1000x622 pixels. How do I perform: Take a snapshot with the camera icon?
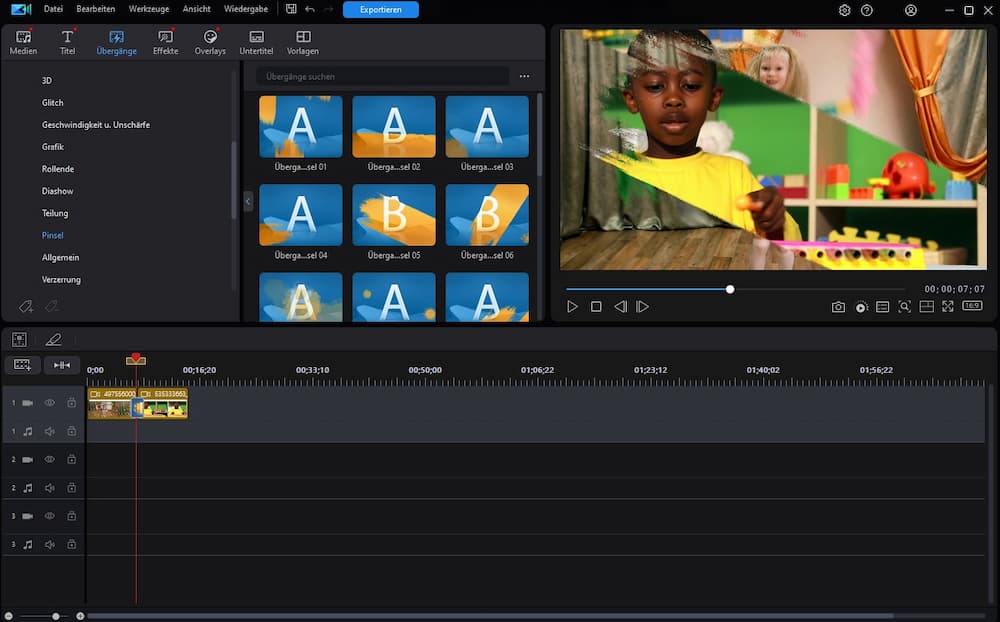838,307
